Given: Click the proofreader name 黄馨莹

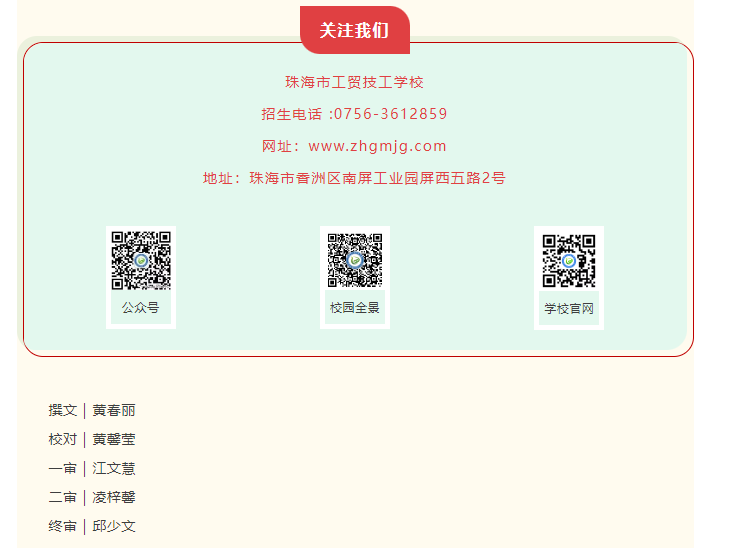Looking at the screenshot, I should tap(114, 439).
